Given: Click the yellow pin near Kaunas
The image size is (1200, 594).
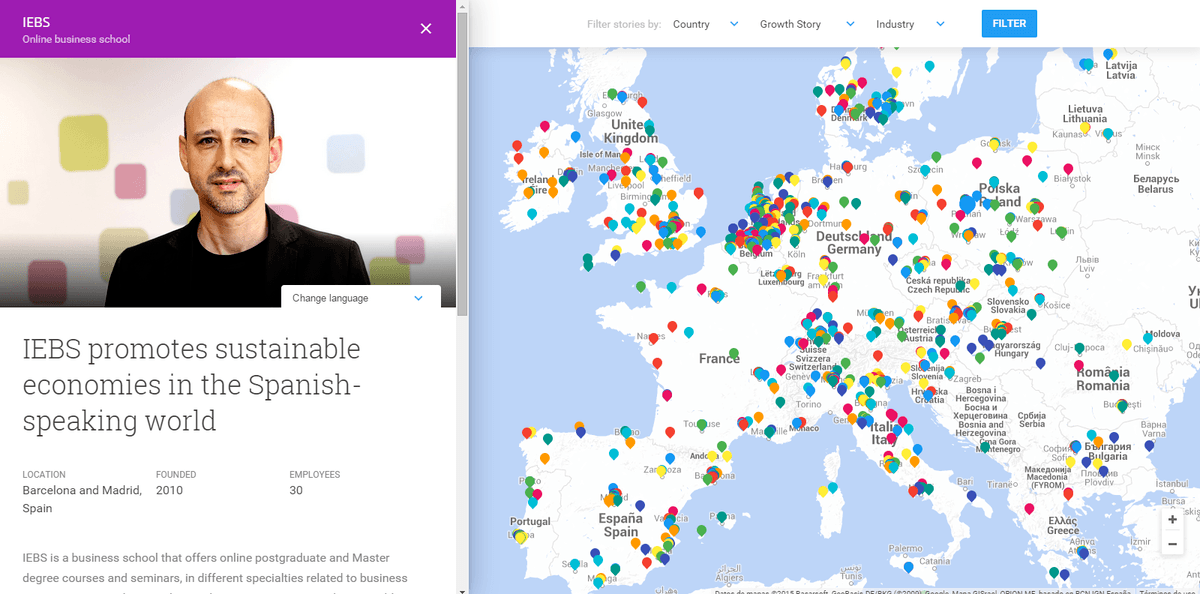Looking at the screenshot, I should tap(1085, 127).
